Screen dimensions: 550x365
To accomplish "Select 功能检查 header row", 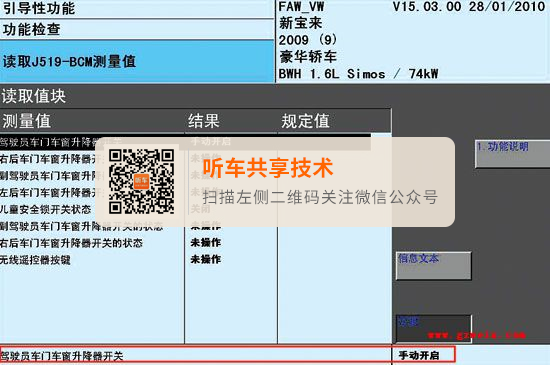I will 137,29.
